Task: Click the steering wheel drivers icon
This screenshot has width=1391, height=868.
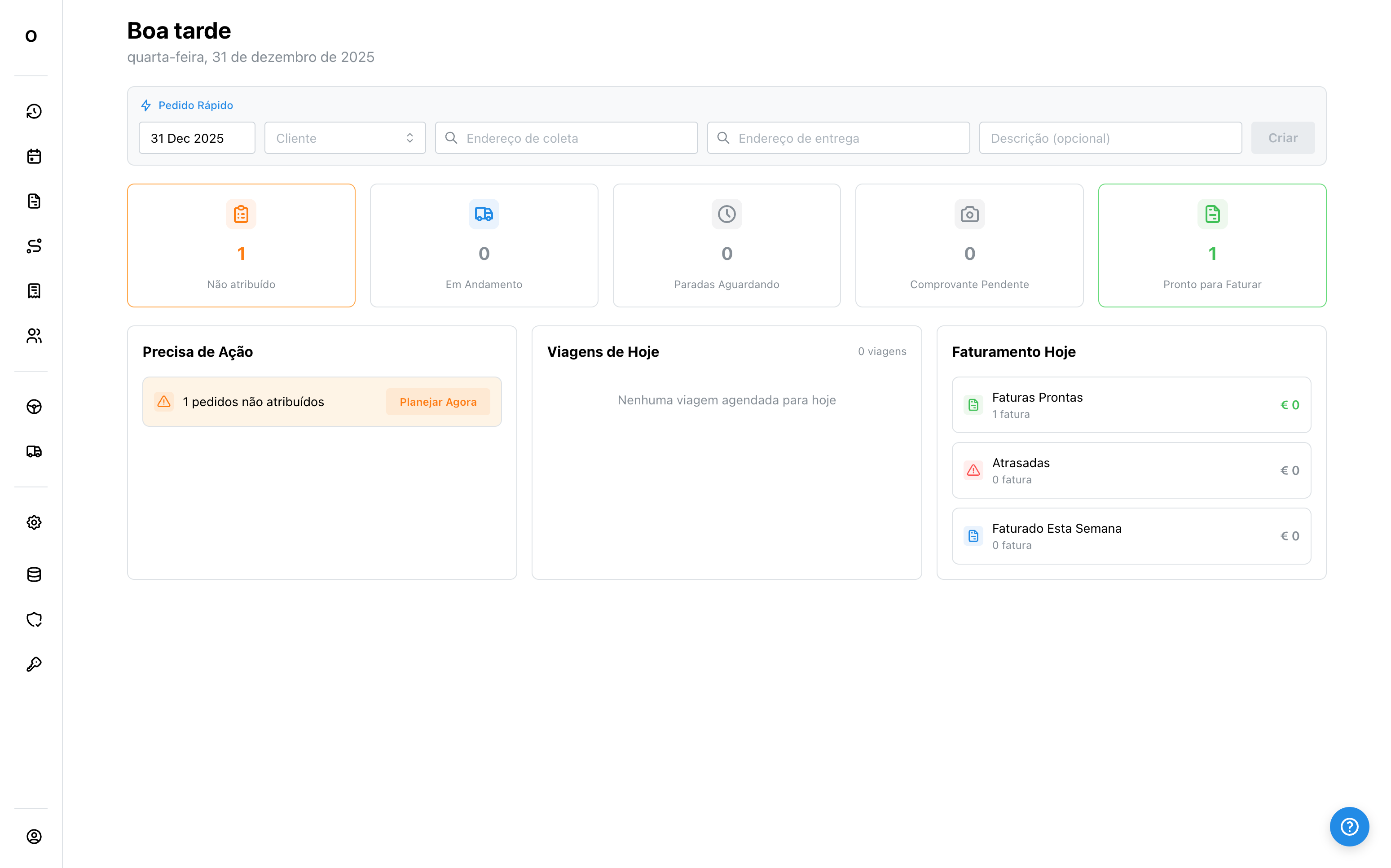Action: 34,407
